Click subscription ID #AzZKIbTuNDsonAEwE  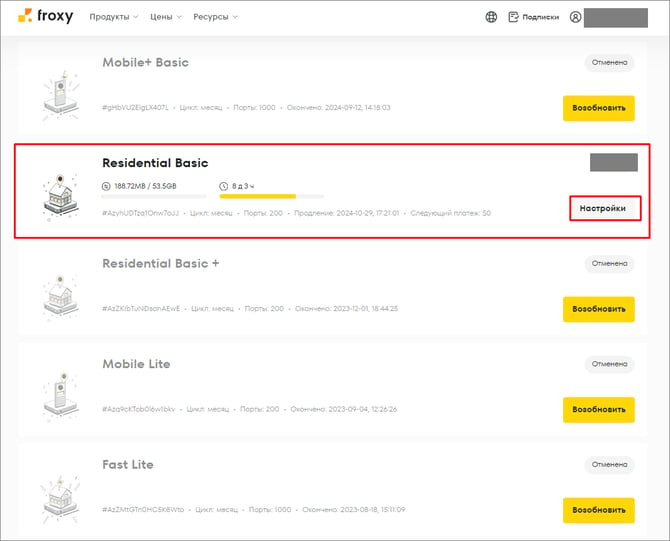(x=141, y=309)
